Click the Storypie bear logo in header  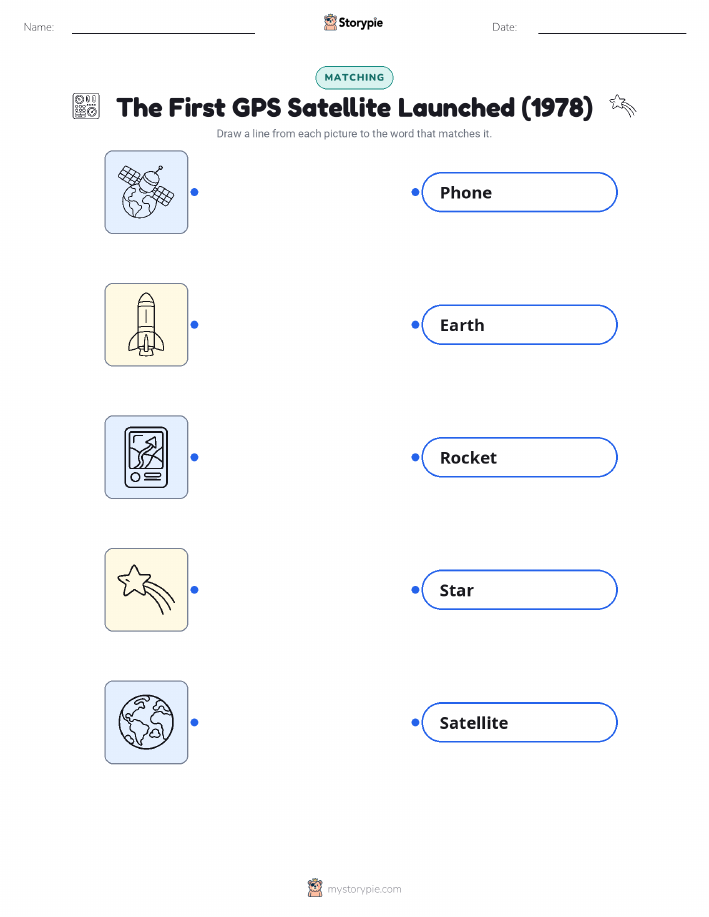330,23
